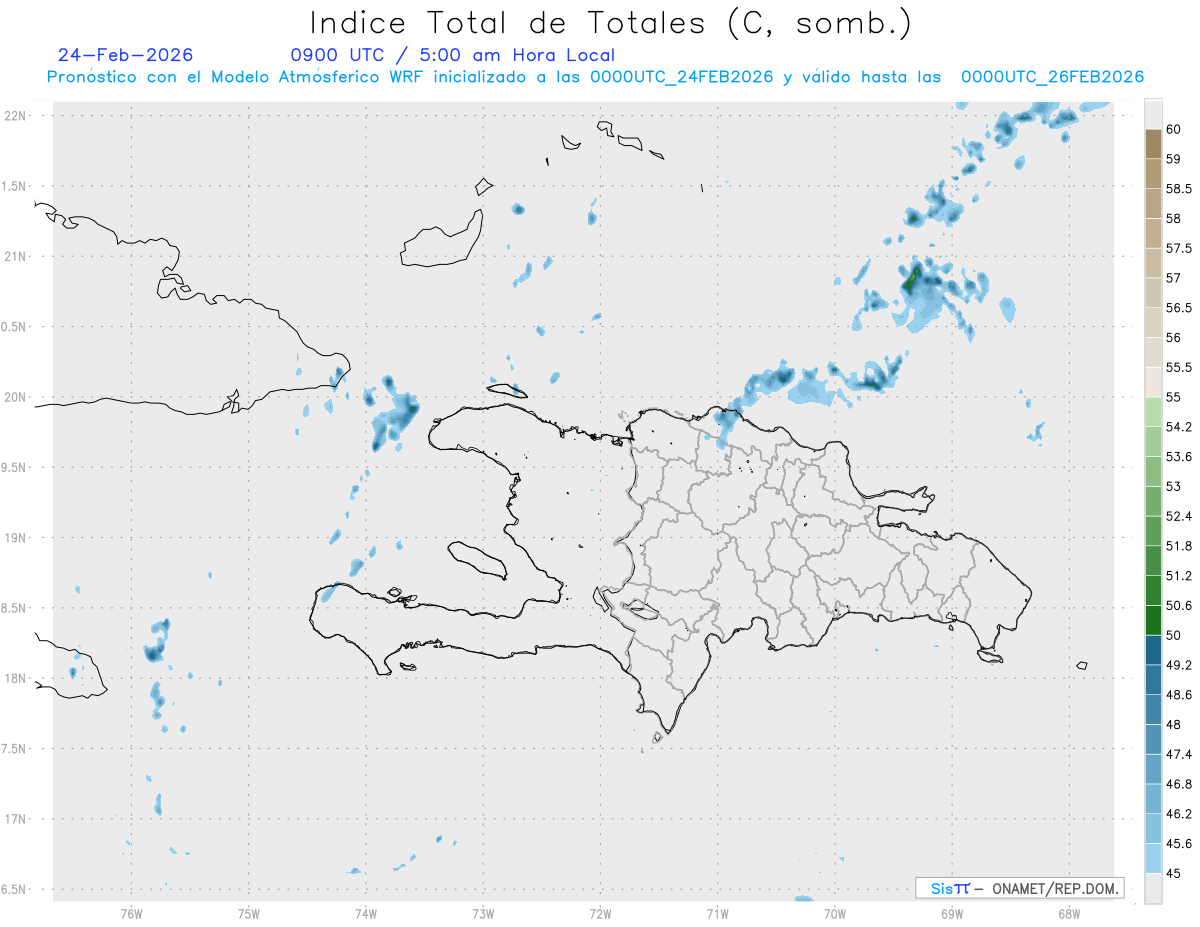Screen dimensions: 1200x927
Task: Click the '22N' latitude label
Action: click(x=15, y=116)
